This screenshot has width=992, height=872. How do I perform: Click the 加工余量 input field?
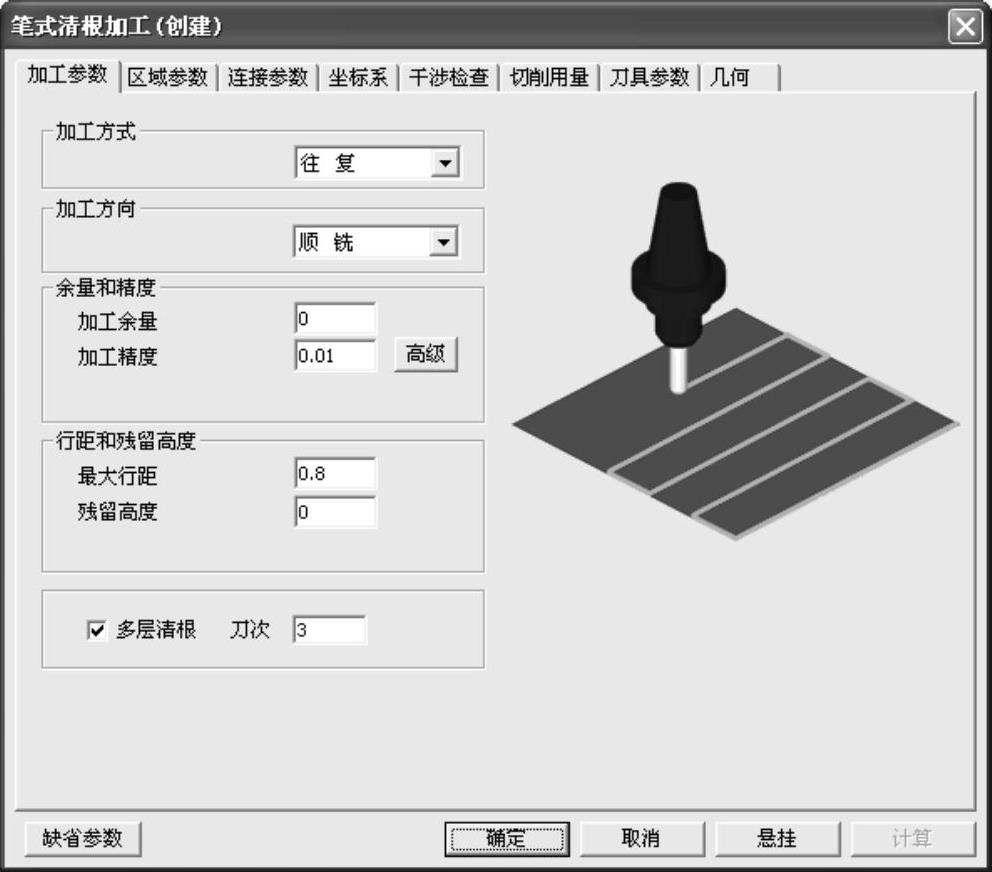tap(335, 320)
